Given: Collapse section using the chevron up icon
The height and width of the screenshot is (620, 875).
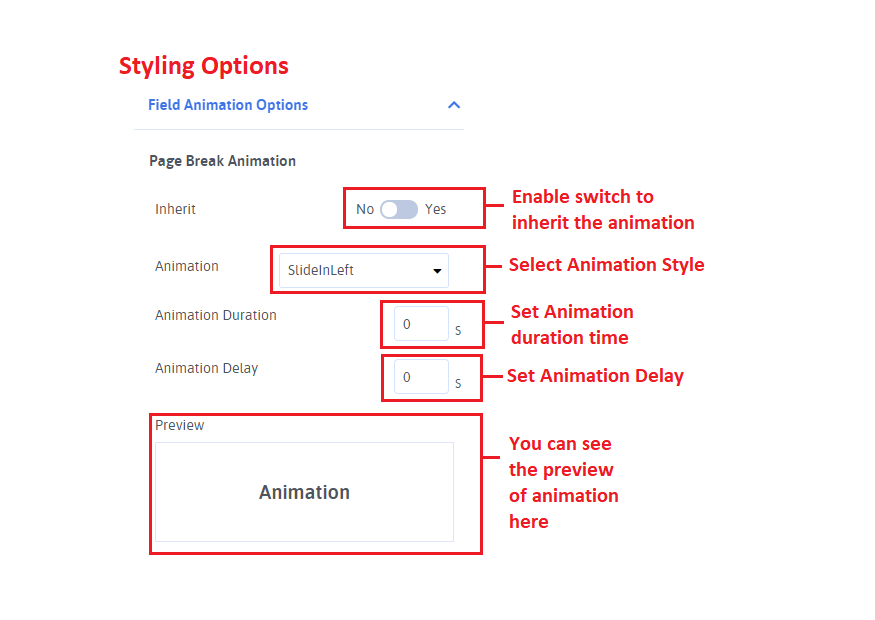Looking at the screenshot, I should (454, 105).
